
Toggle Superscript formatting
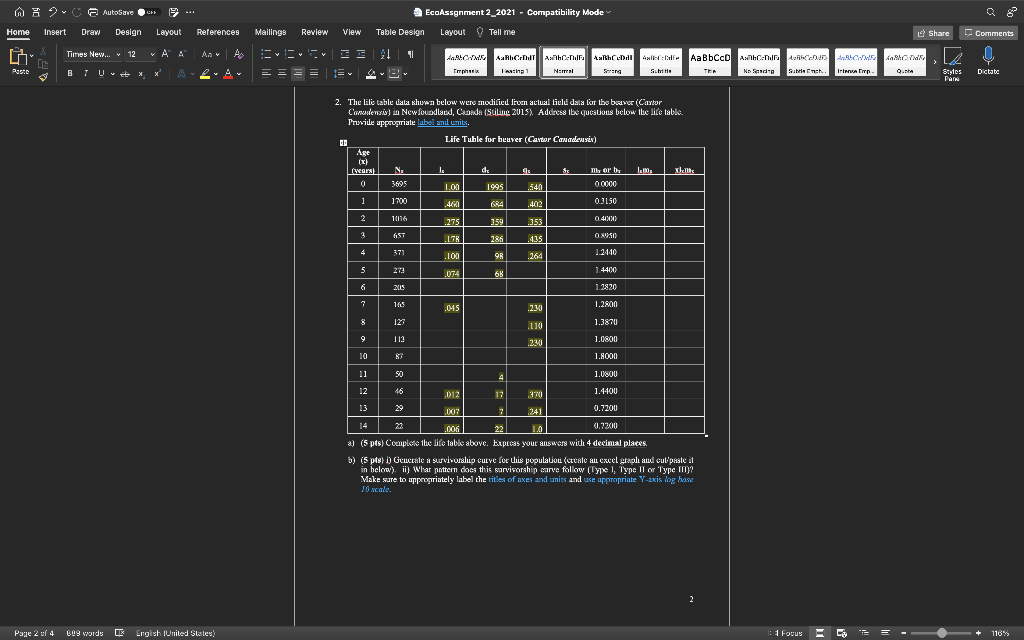tap(157, 74)
